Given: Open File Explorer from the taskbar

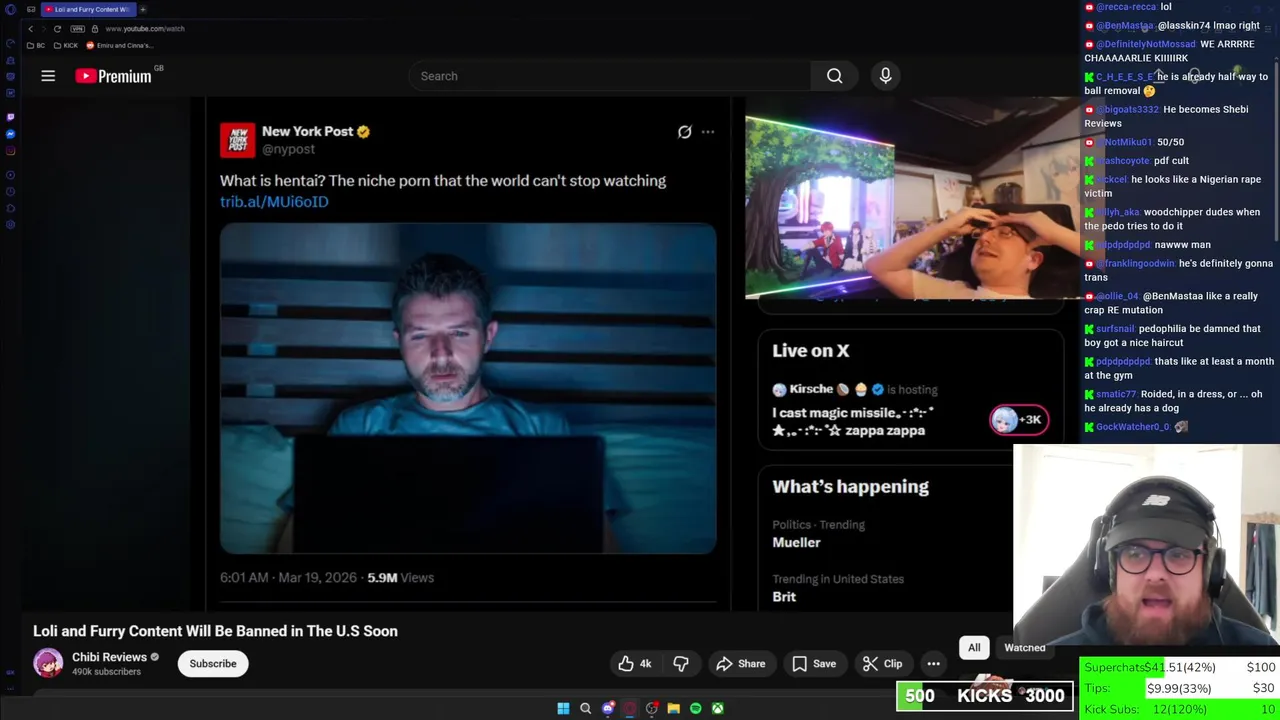Looking at the screenshot, I should click(673, 709).
